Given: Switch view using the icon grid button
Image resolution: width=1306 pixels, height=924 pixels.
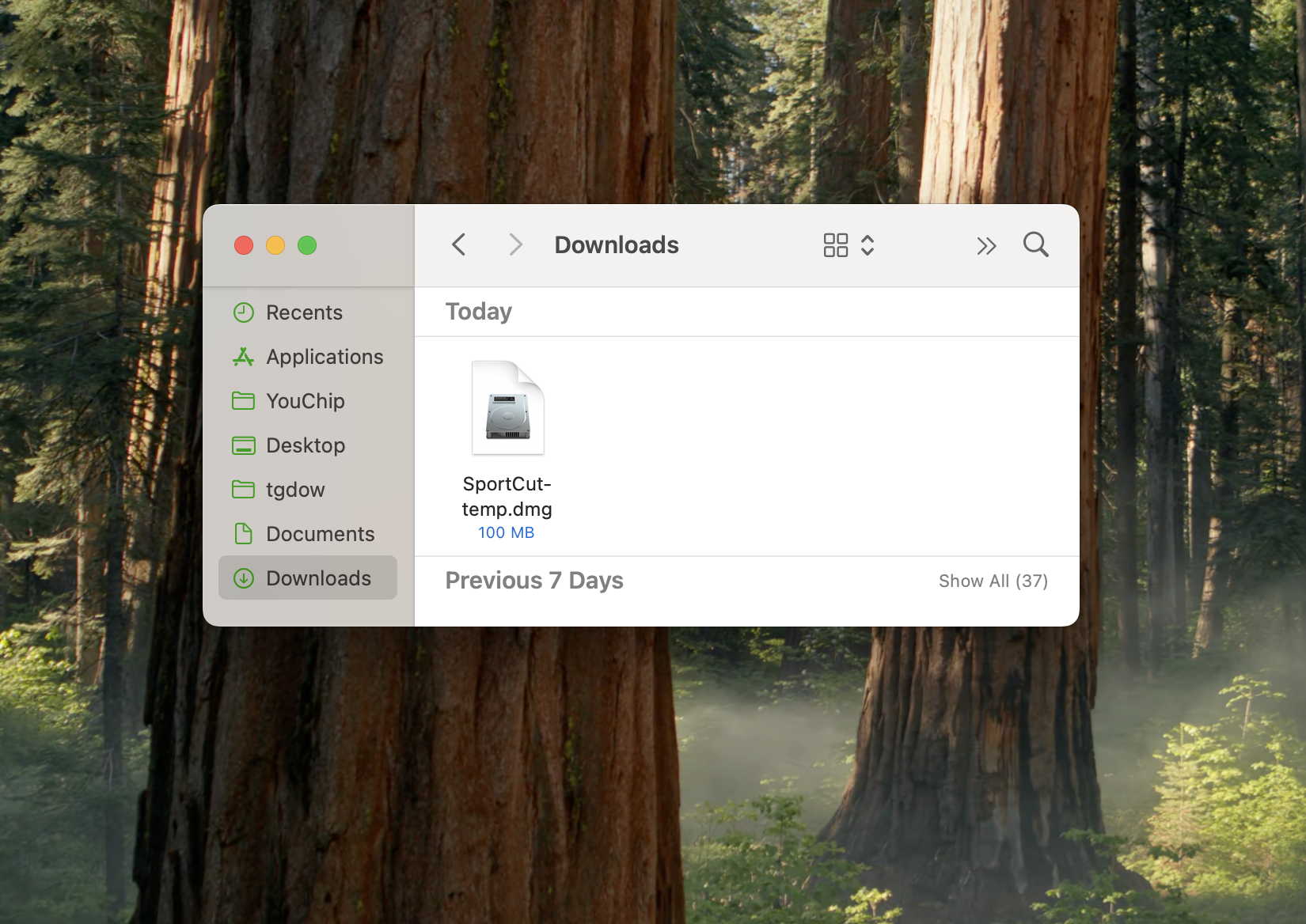Looking at the screenshot, I should 835,245.
